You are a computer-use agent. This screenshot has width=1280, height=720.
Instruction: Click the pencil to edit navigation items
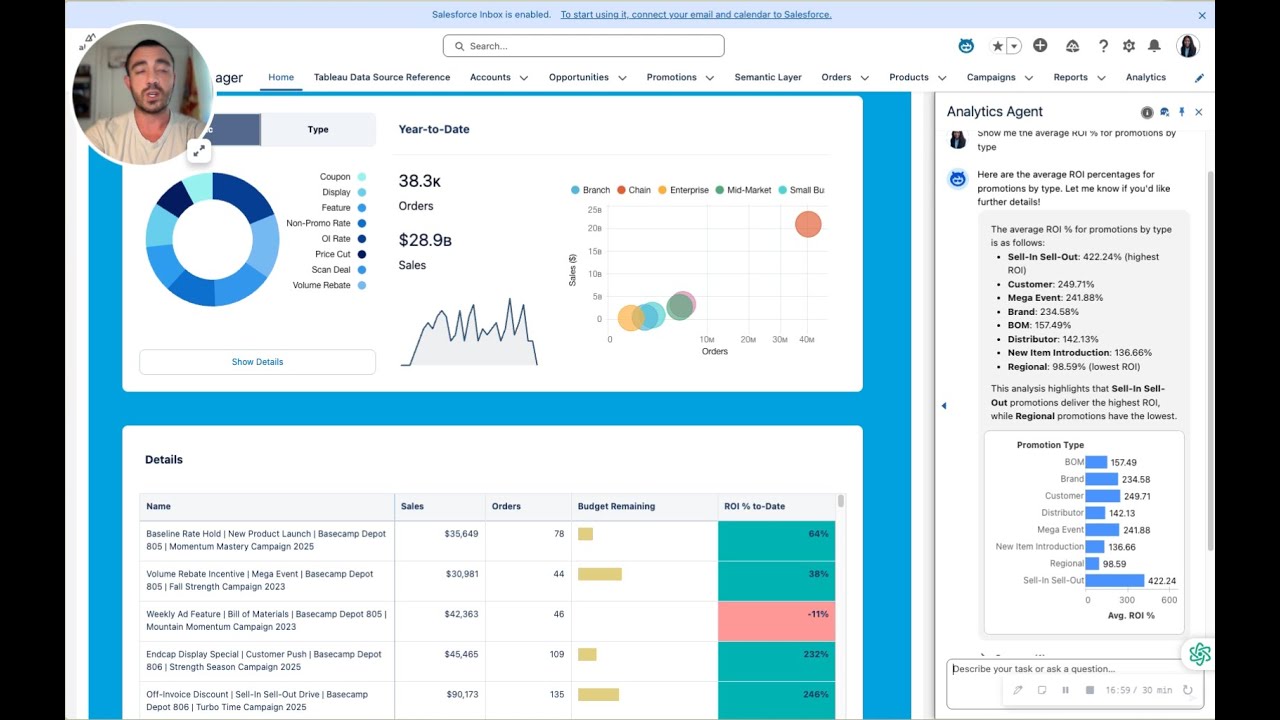(1199, 77)
